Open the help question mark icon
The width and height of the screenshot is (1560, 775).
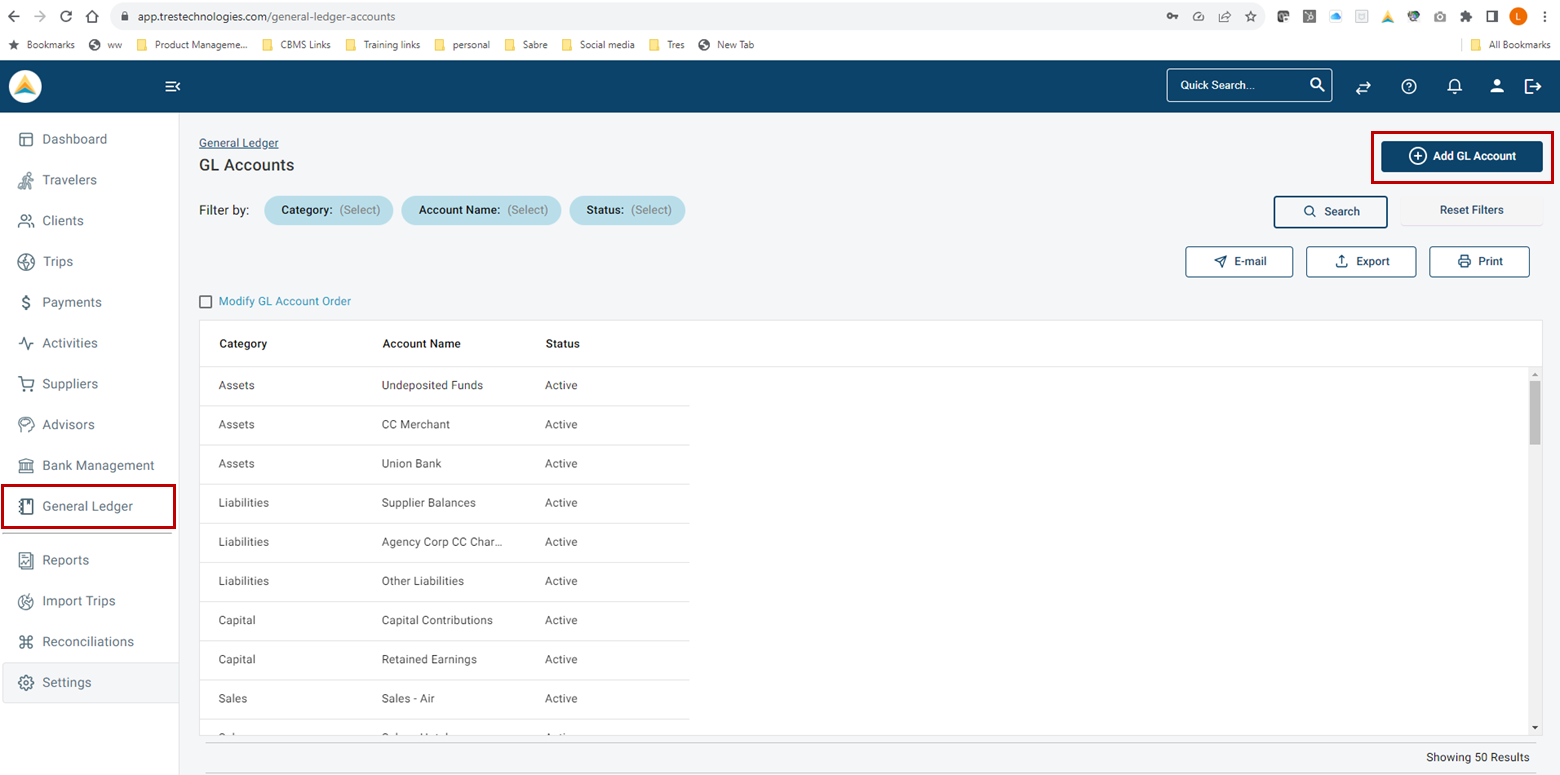click(x=1409, y=87)
